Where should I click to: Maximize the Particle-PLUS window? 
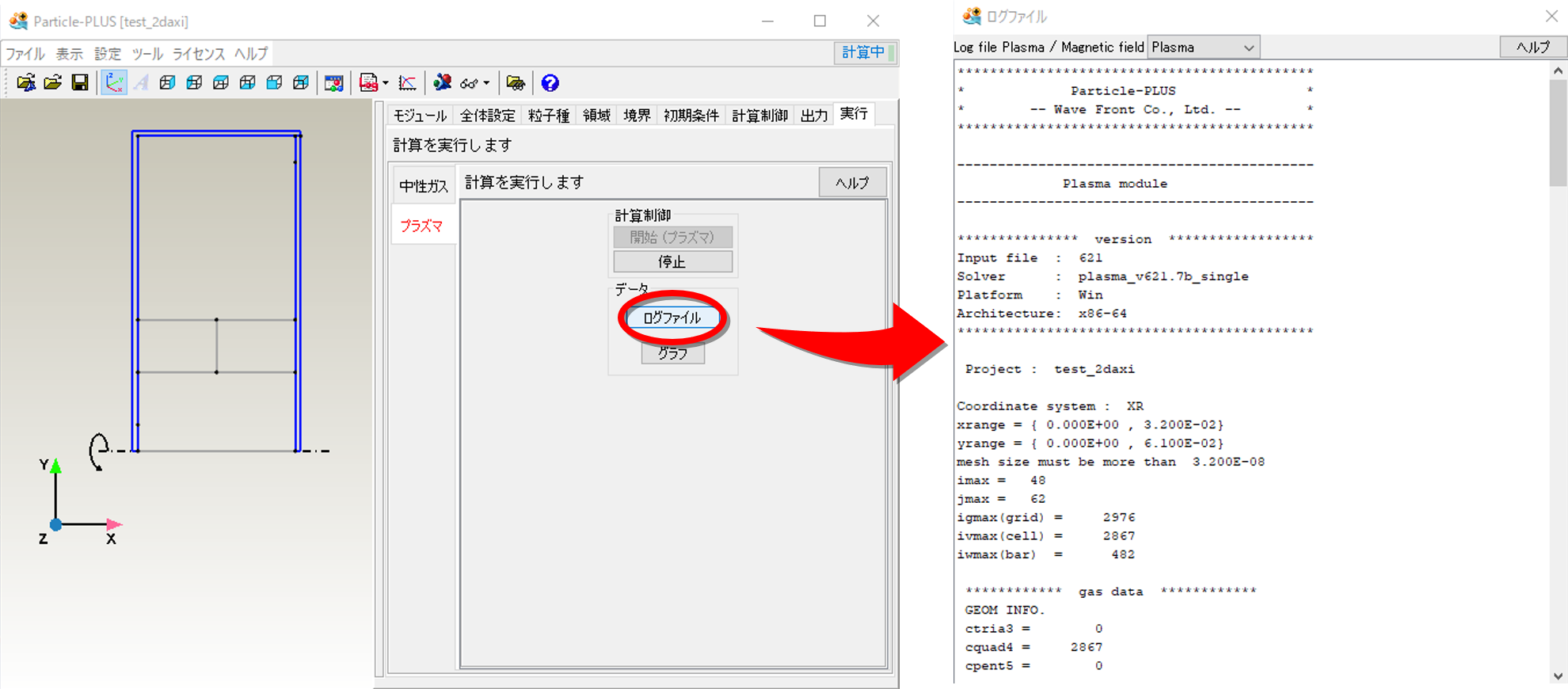(820, 21)
